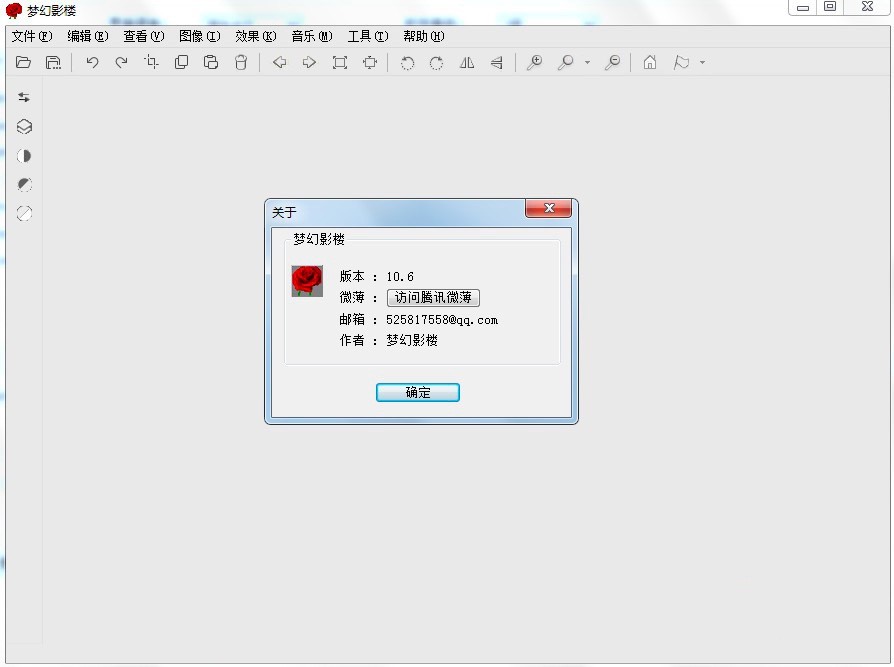
Task: Click the open folder toolbar icon
Action: (23, 62)
